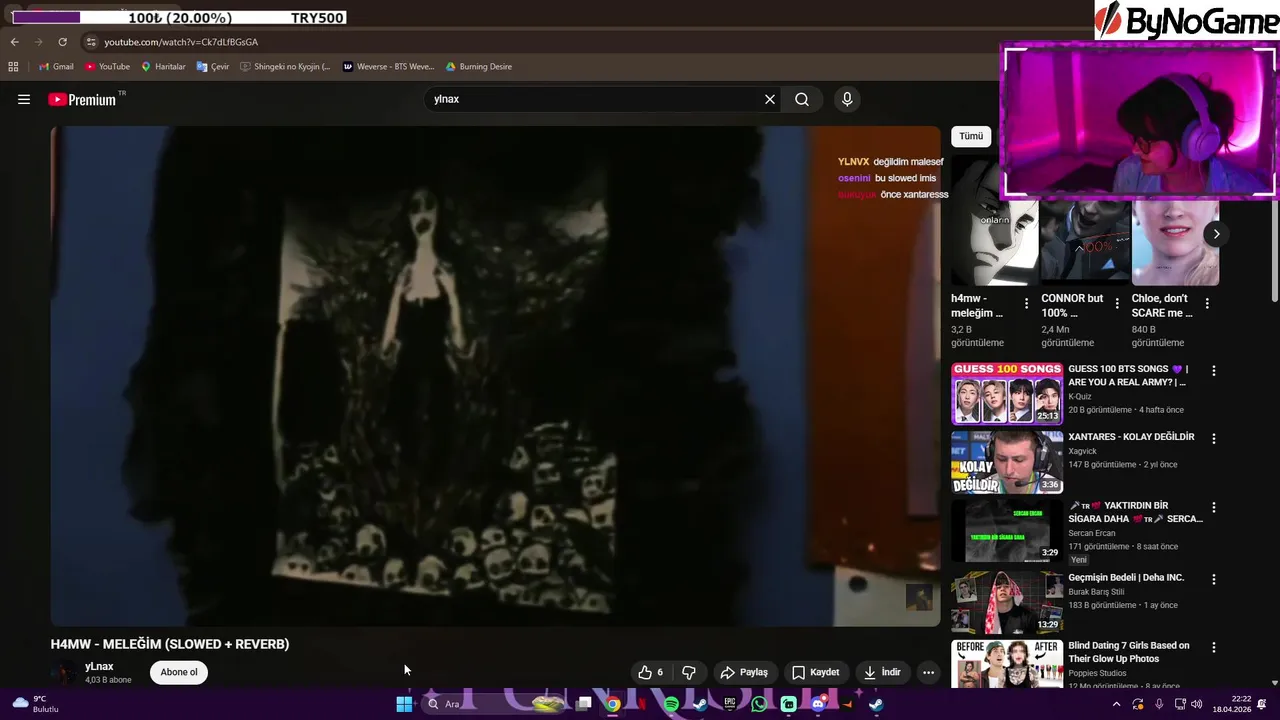Image resolution: width=1280 pixels, height=720 pixels.
Task: Open the Burning Desire bookmark
Action: point(479,67)
